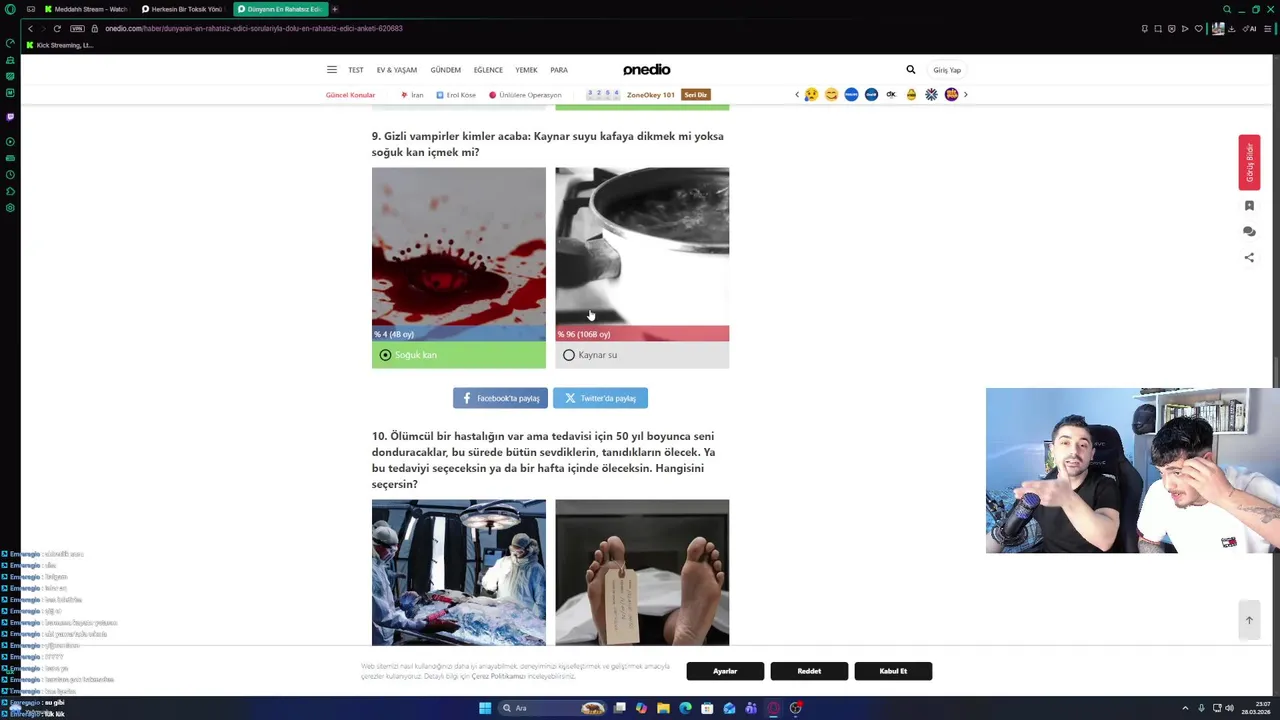Click the Giriş Yap login button

(x=947, y=70)
